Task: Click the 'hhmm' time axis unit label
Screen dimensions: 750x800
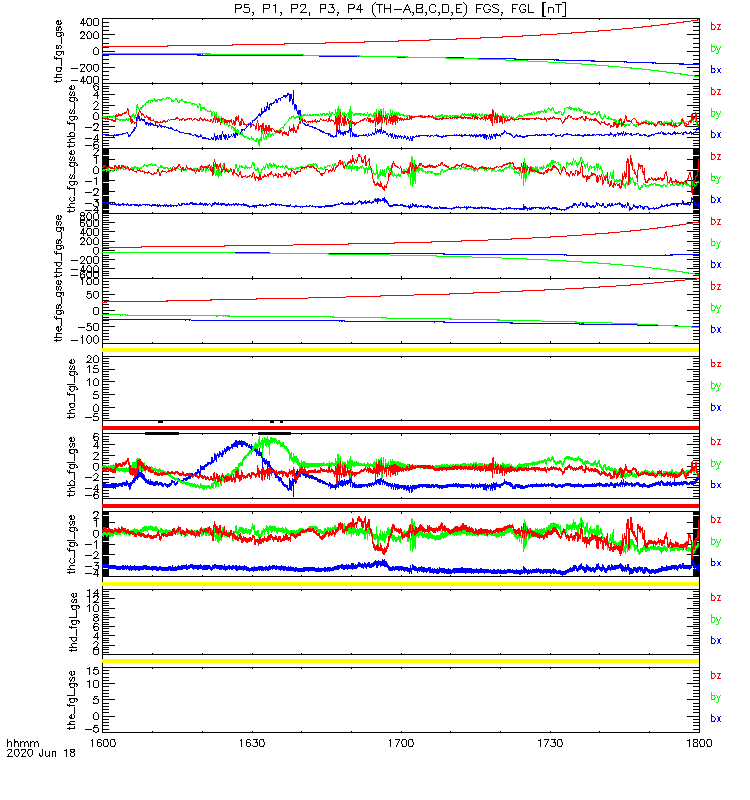Action: pyautogui.click(x=22, y=743)
